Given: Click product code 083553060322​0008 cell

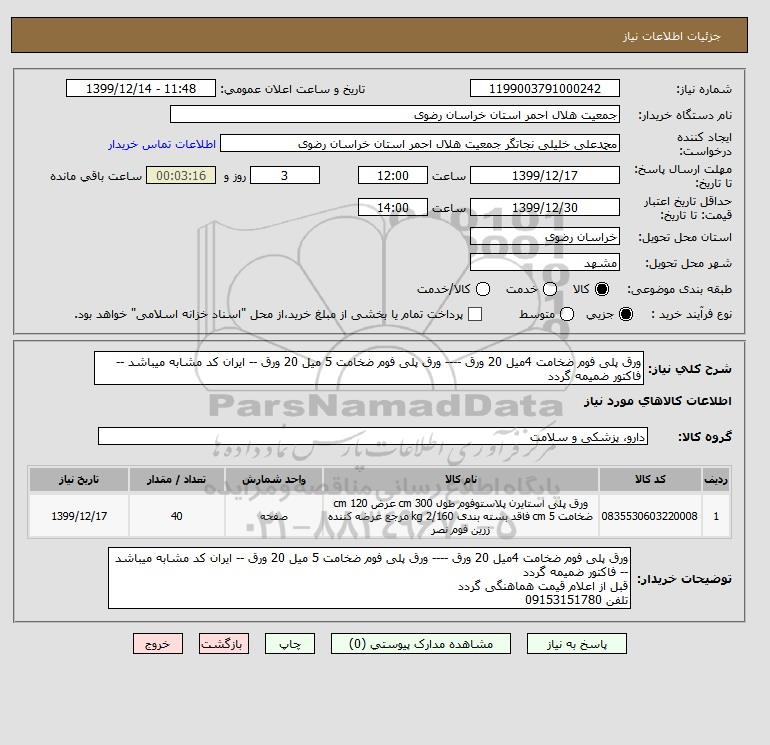Looking at the screenshot, I should click(650, 516).
